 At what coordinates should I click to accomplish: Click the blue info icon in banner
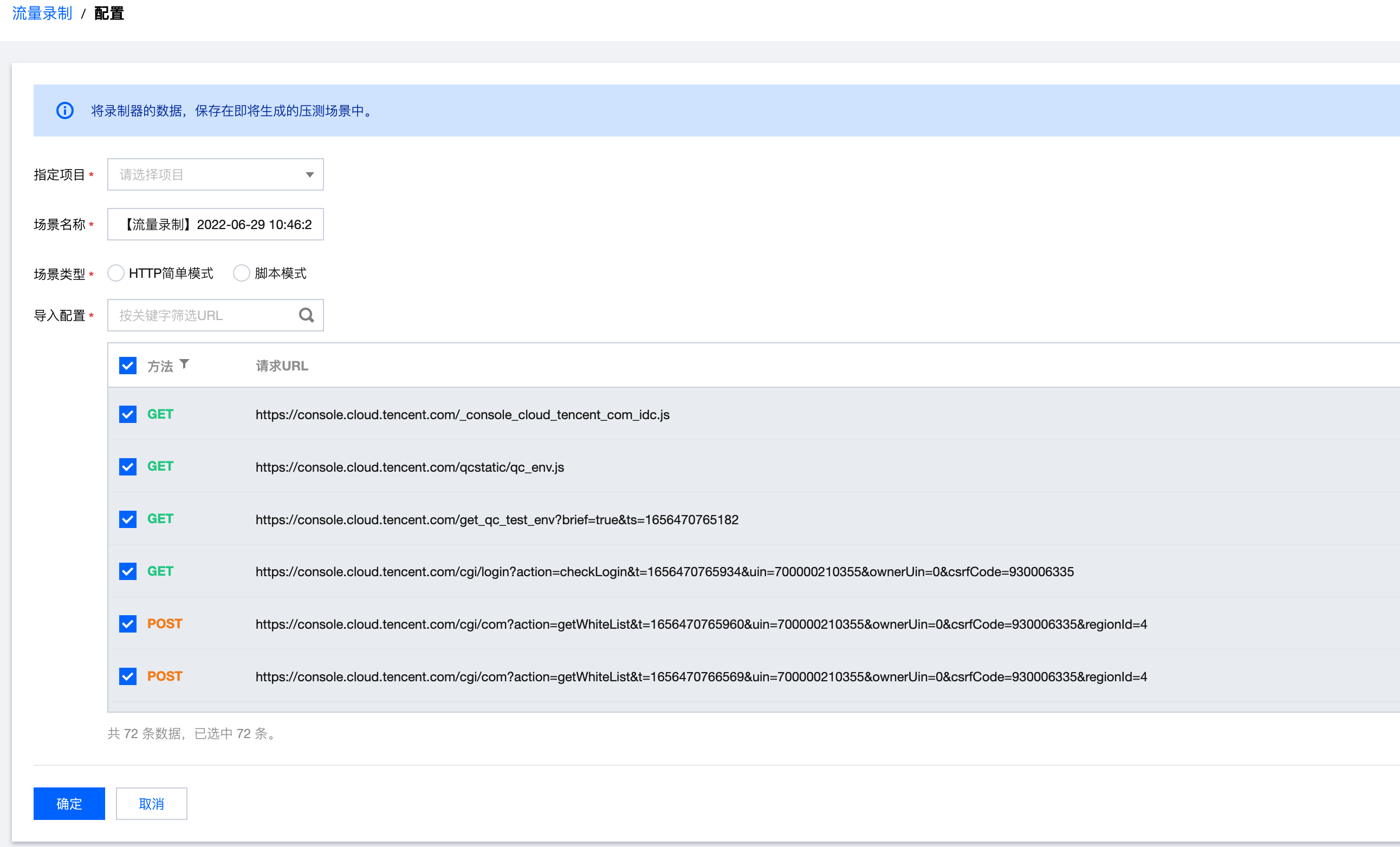65,110
